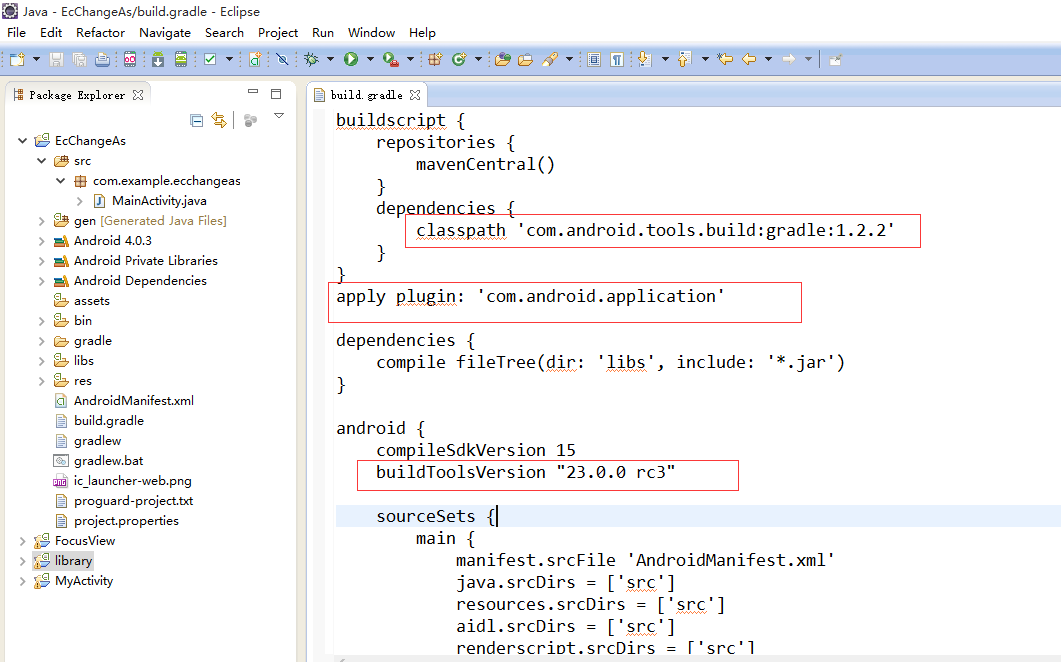Open the Android Virtual Device Manager icon
The width and height of the screenshot is (1061, 662).
tap(181, 60)
